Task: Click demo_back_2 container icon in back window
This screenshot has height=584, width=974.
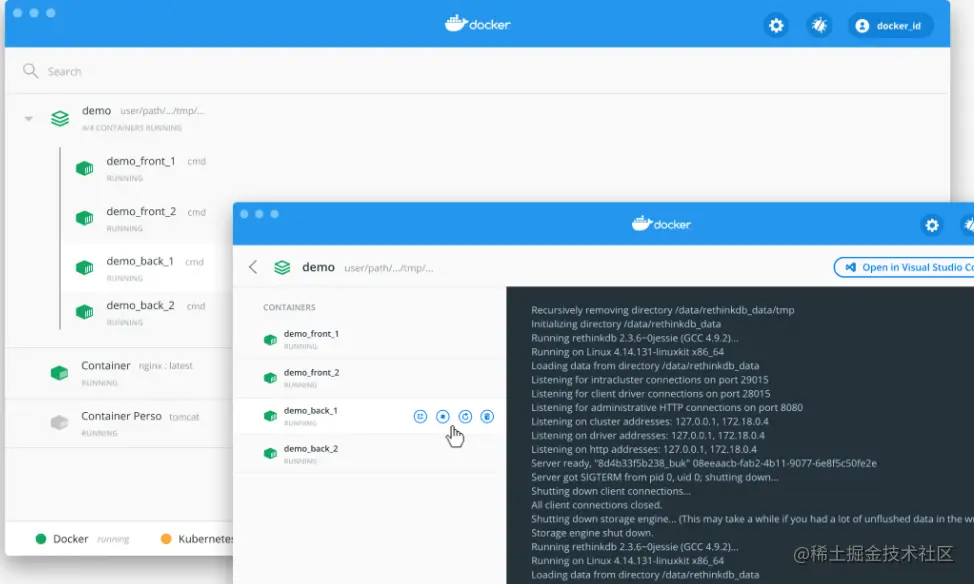Action: [84, 312]
